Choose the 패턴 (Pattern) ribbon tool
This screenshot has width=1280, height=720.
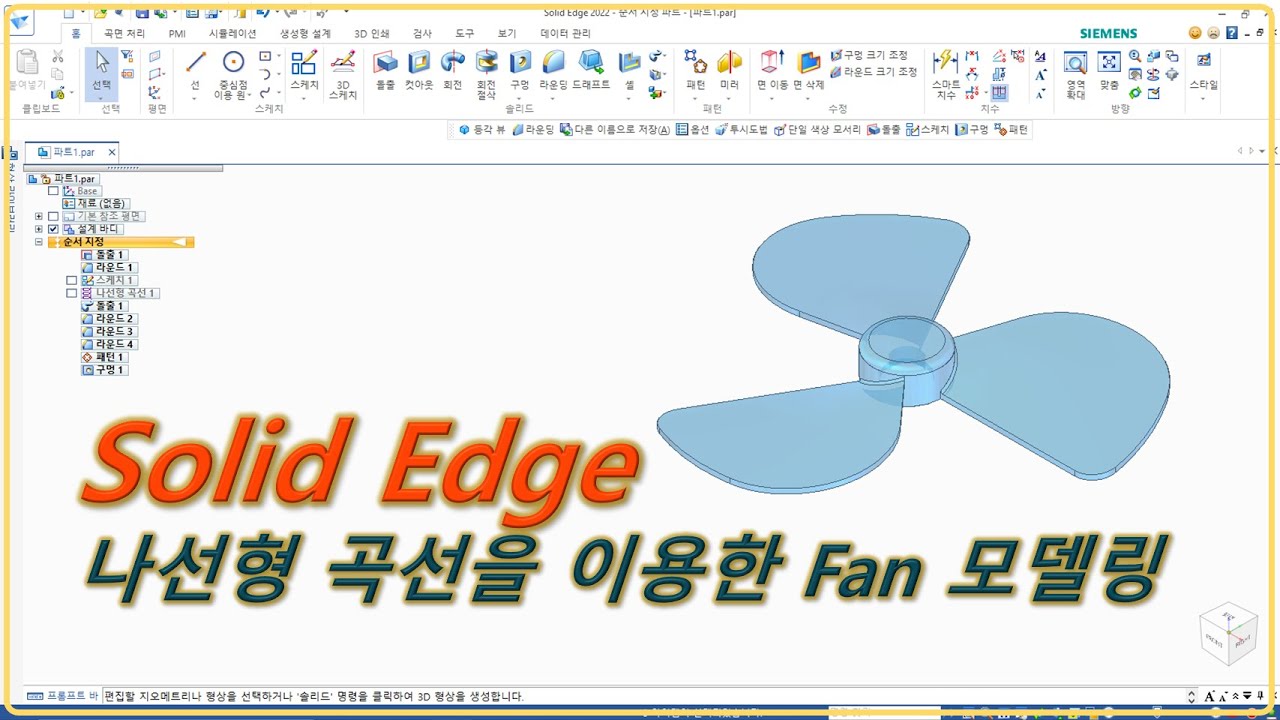click(x=696, y=70)
